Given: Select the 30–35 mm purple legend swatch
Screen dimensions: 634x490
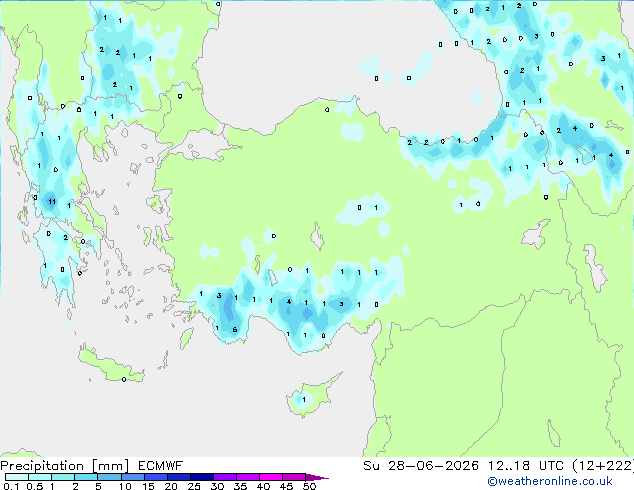Looking at the screenshot, I should tap(225, 477).
